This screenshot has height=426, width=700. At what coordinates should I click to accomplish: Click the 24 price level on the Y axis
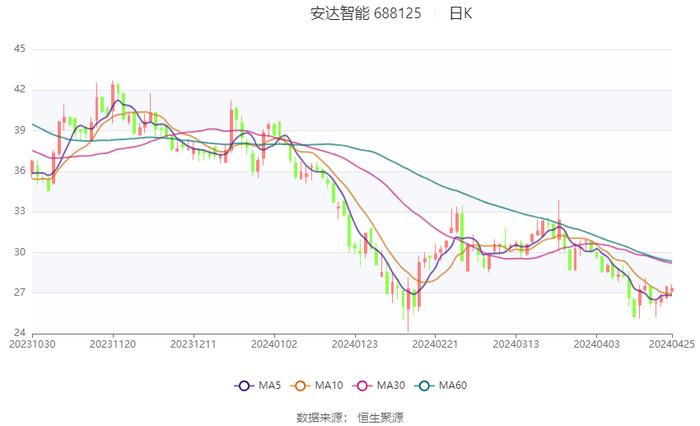click(19, 333)
